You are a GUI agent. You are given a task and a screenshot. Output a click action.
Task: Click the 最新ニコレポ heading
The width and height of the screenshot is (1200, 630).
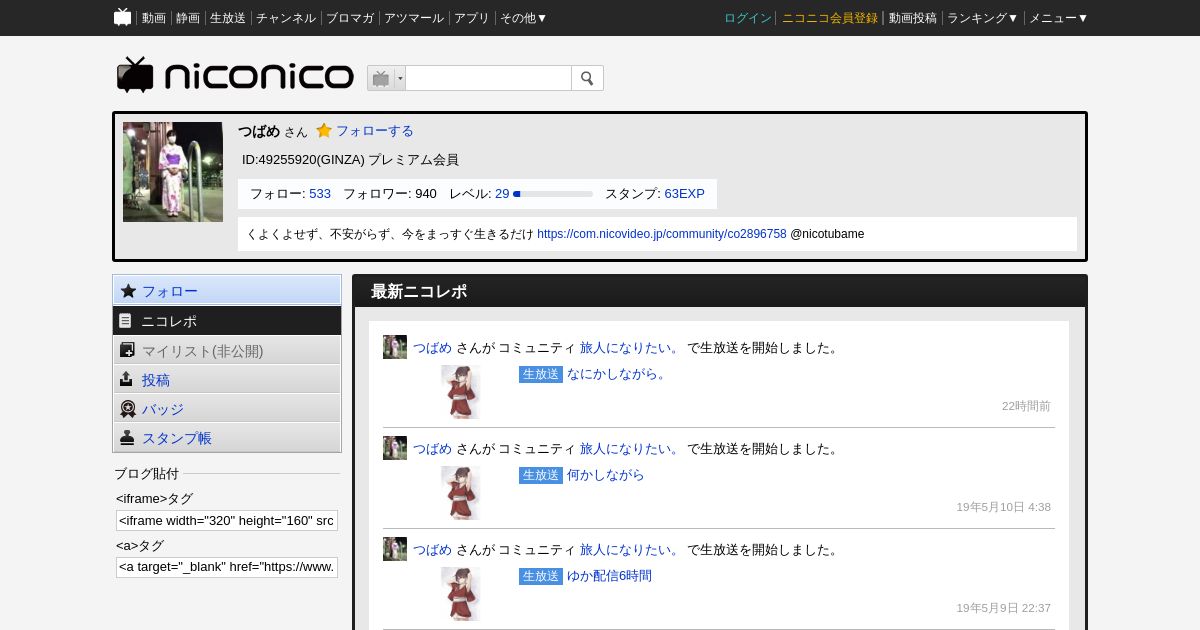[419, 291]
